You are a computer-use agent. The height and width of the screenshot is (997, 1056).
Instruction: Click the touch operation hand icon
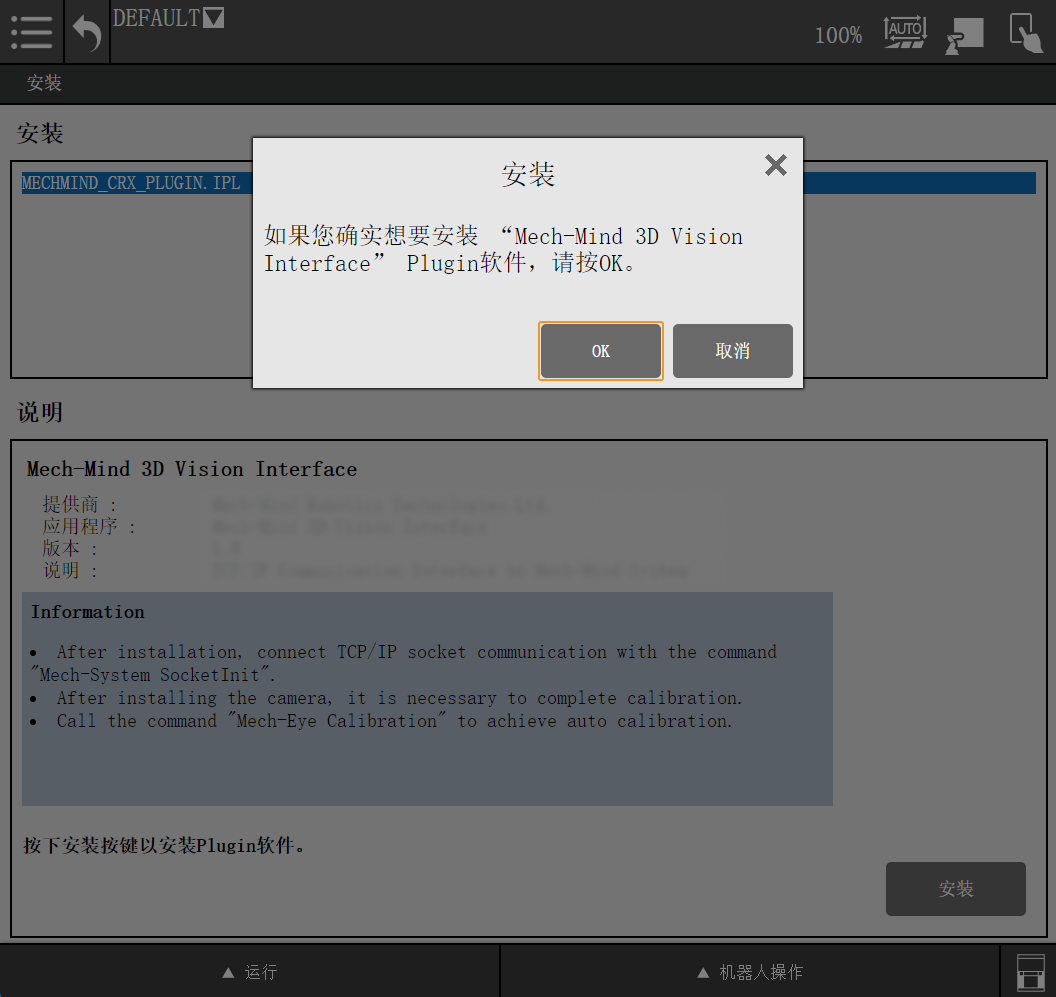point(1026,32)
